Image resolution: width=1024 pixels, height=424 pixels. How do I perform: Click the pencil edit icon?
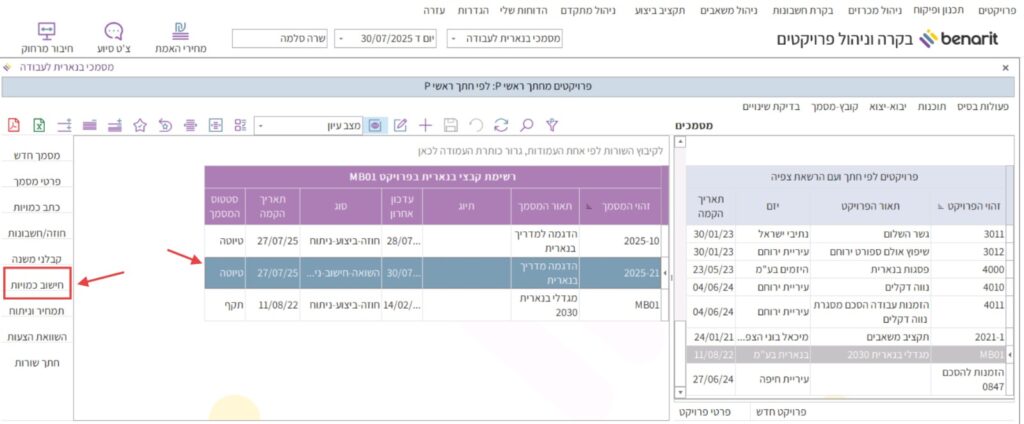400,125
